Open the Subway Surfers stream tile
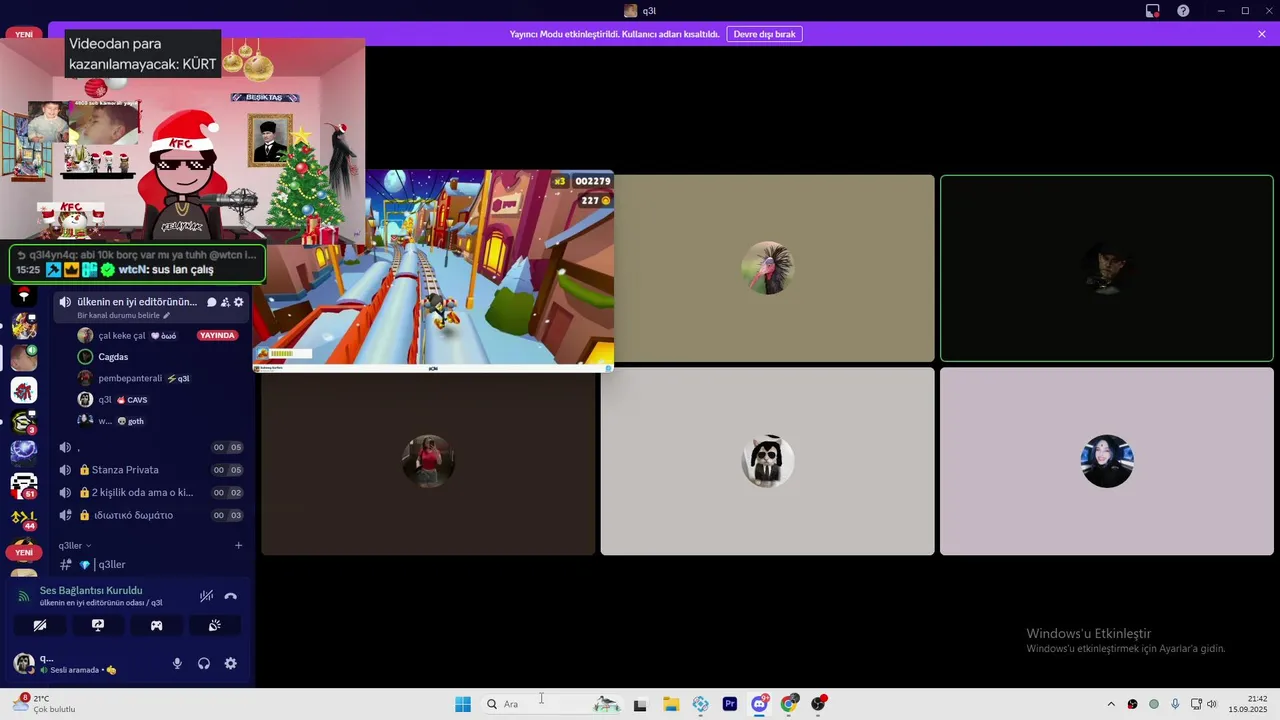The image size is (1280, 720). pos(433,270)
